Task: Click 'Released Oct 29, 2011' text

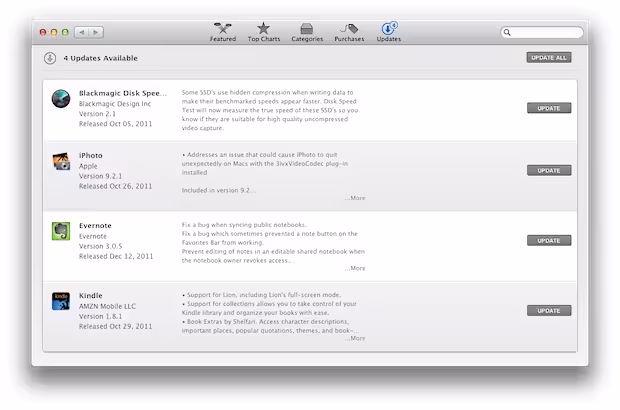Action: click(x=115, y=327)
